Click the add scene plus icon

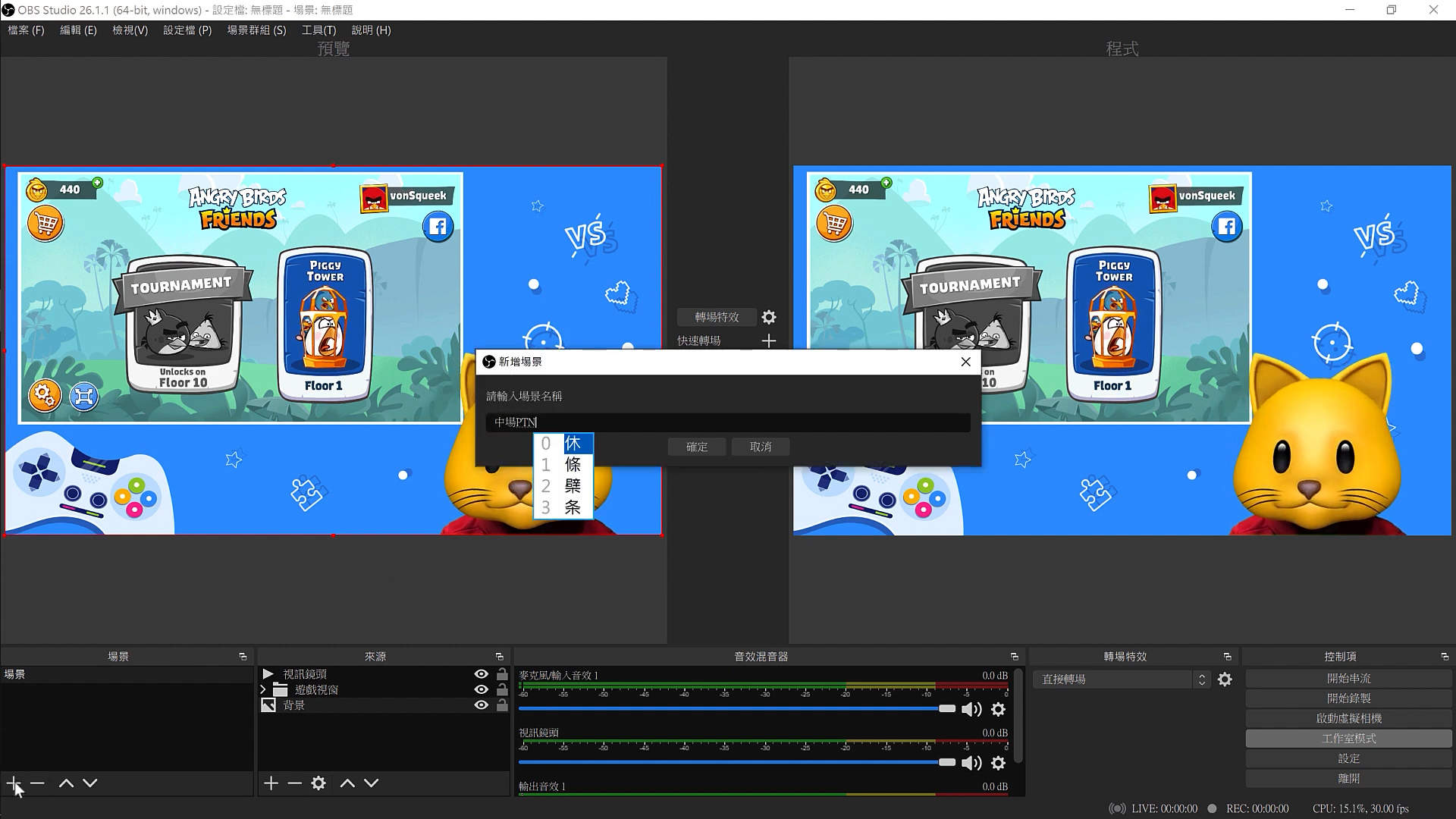click(x=13, y=783)
